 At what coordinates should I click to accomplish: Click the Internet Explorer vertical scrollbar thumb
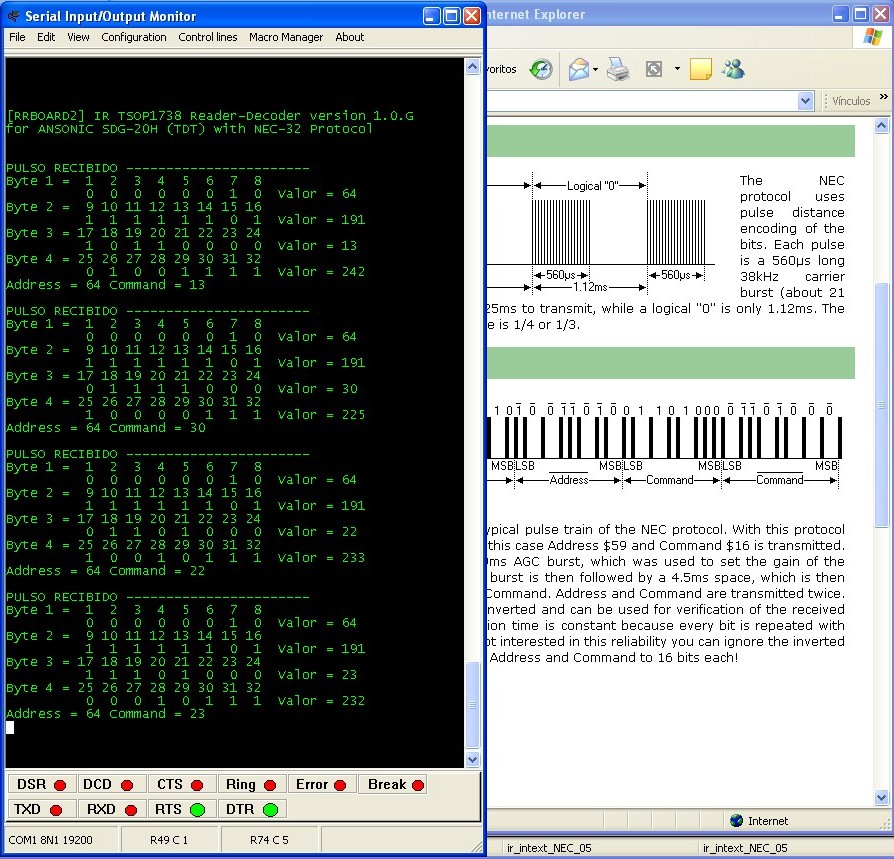coord(881,405)
